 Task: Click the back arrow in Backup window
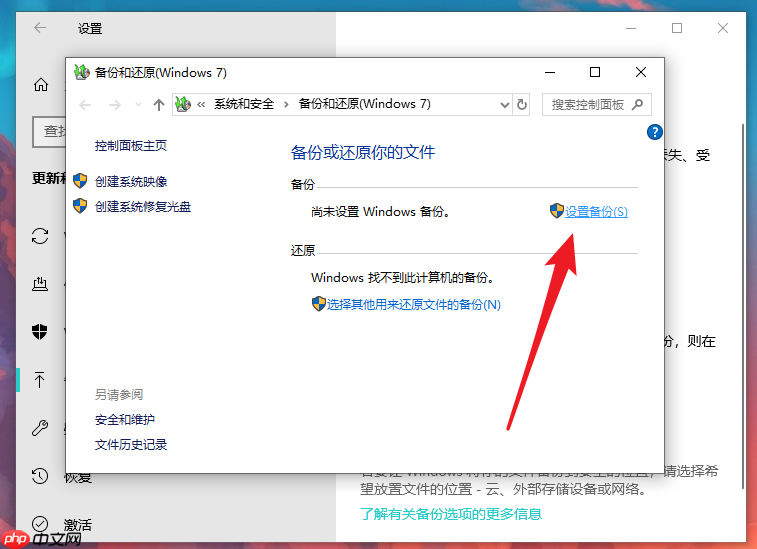pos(85,104)
